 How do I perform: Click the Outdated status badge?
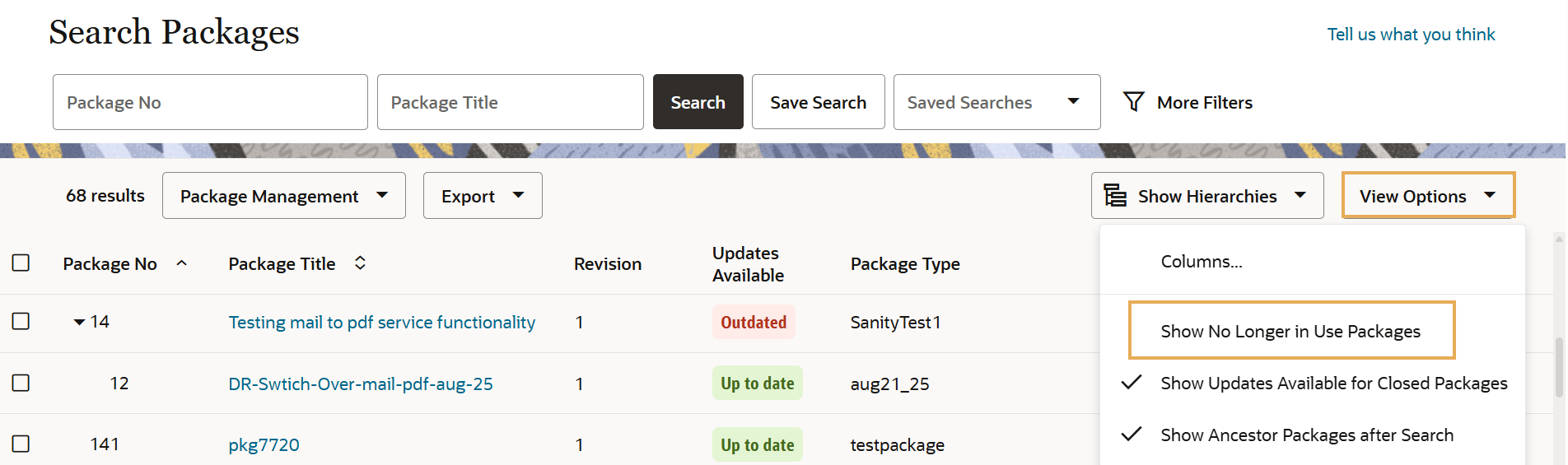click(753, 323)
